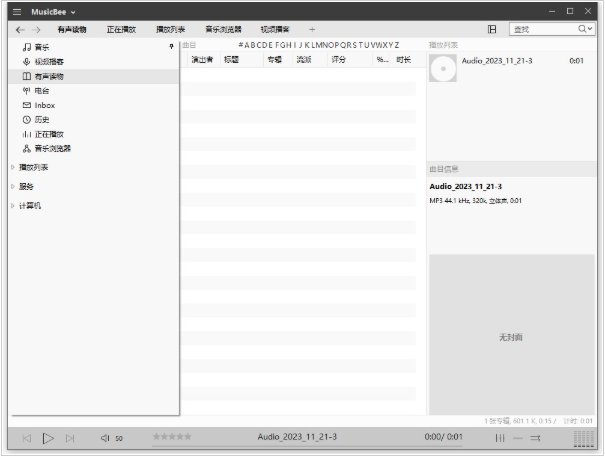Skip to the previous track
605x457 pixels.
(x=27, y=438)
